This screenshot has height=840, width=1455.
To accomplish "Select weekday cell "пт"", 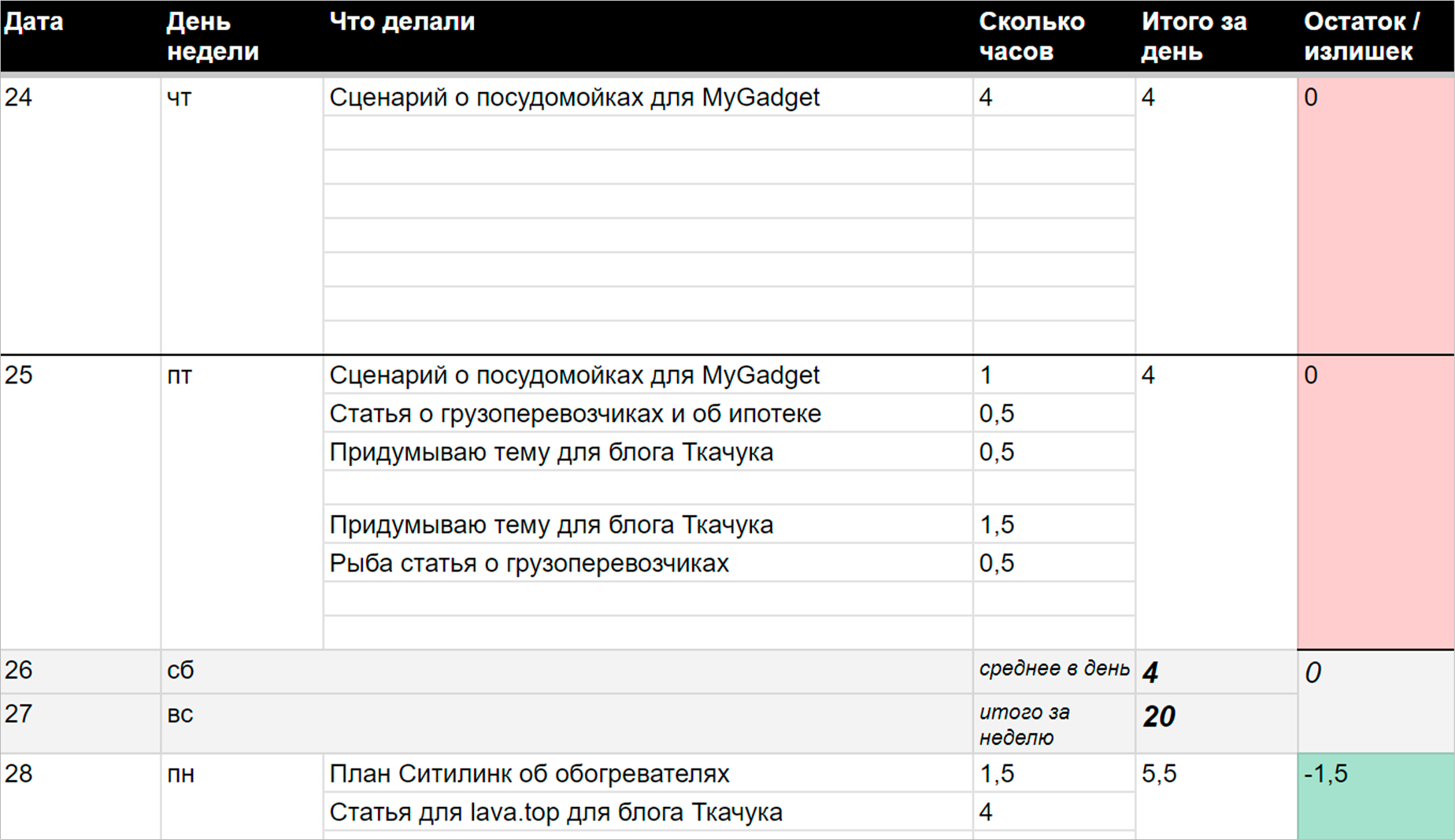I will coord(242,502).
